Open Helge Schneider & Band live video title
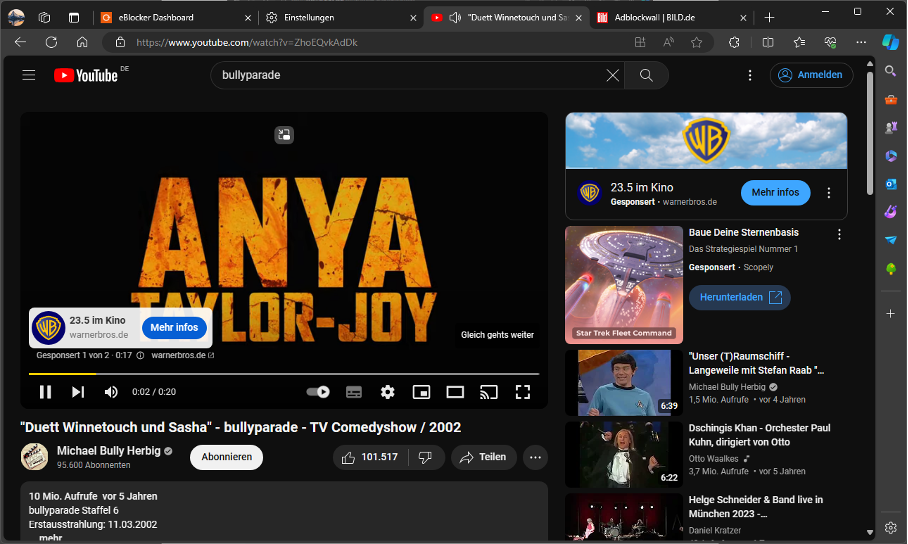This screenshot has width=908, height=544. 755,507
